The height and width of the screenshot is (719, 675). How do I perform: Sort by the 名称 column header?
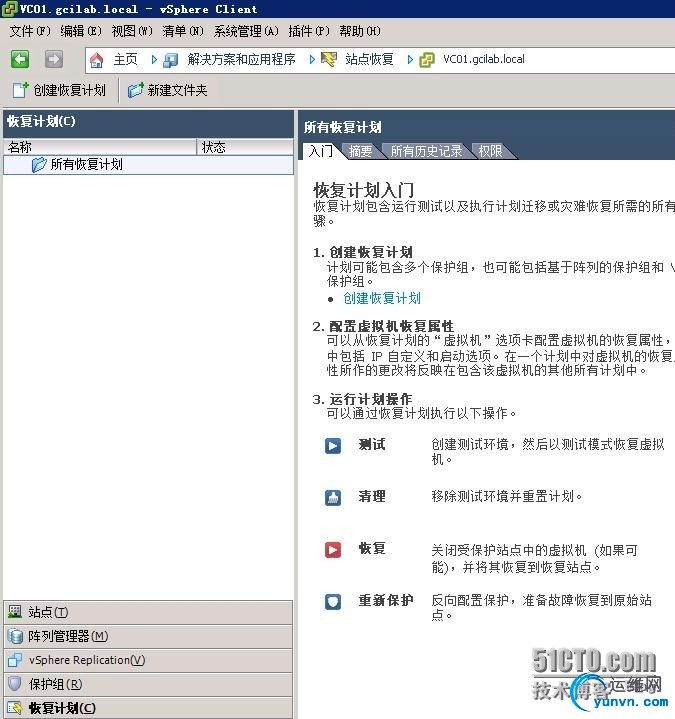[x=100, y=147]
